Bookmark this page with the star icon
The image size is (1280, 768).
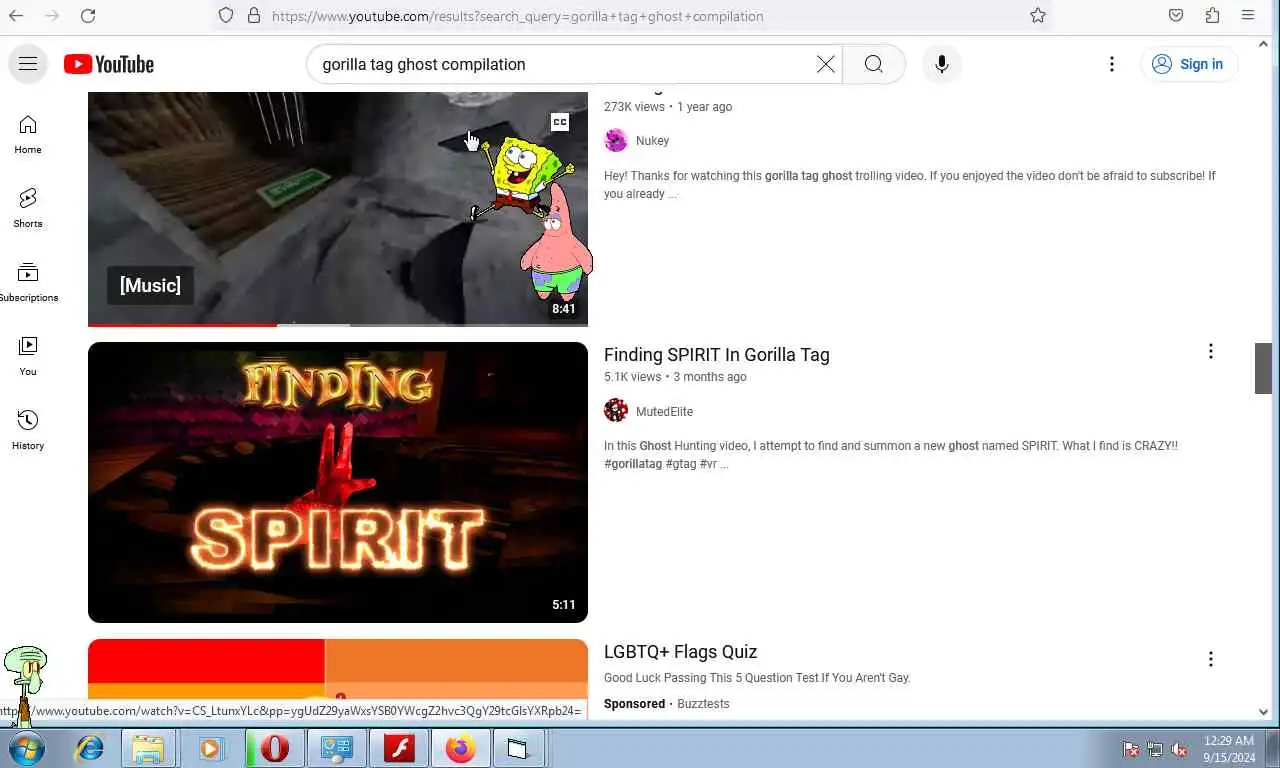pos(1038,16)
